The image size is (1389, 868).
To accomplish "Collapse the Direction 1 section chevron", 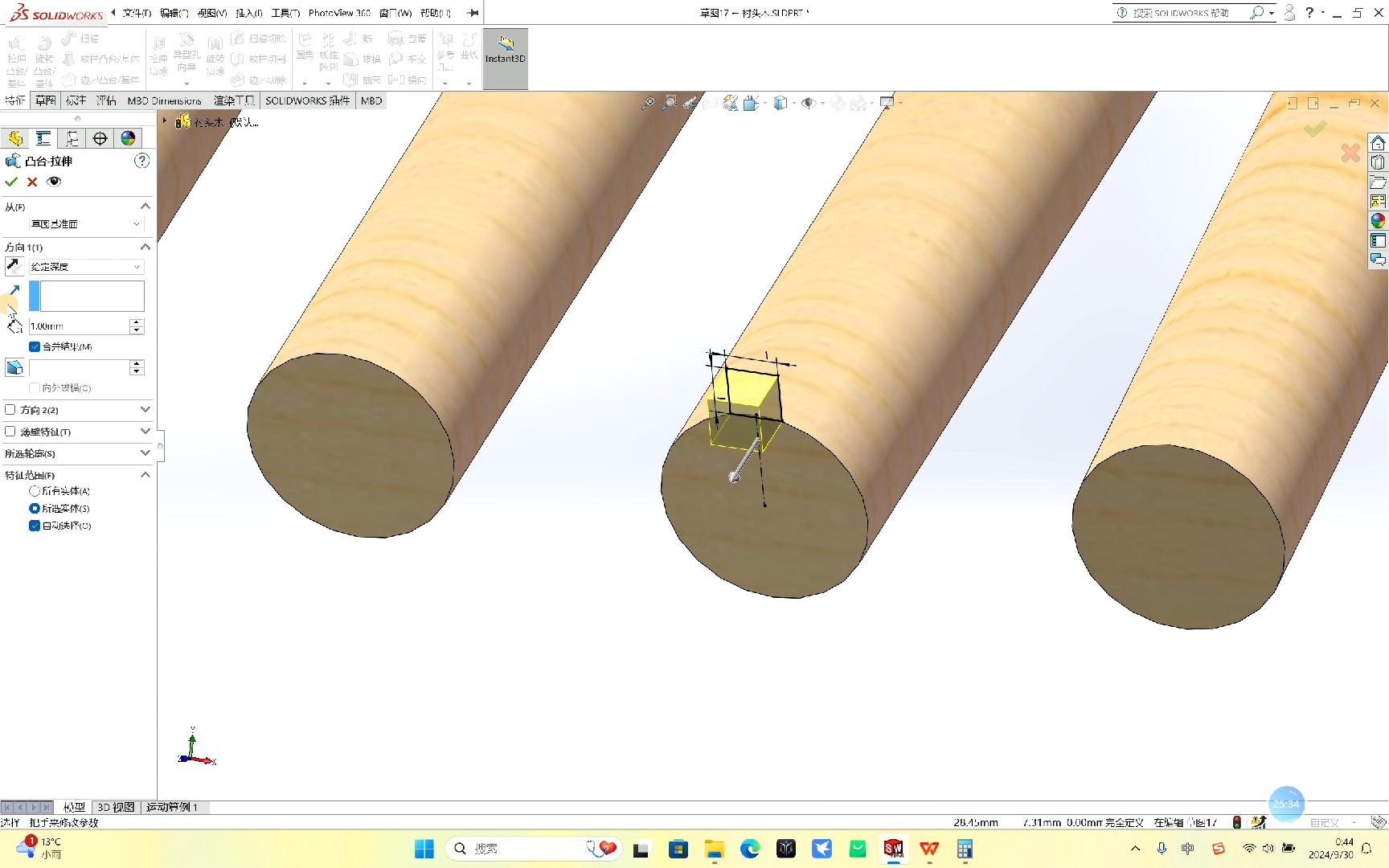I will [145, 247].
